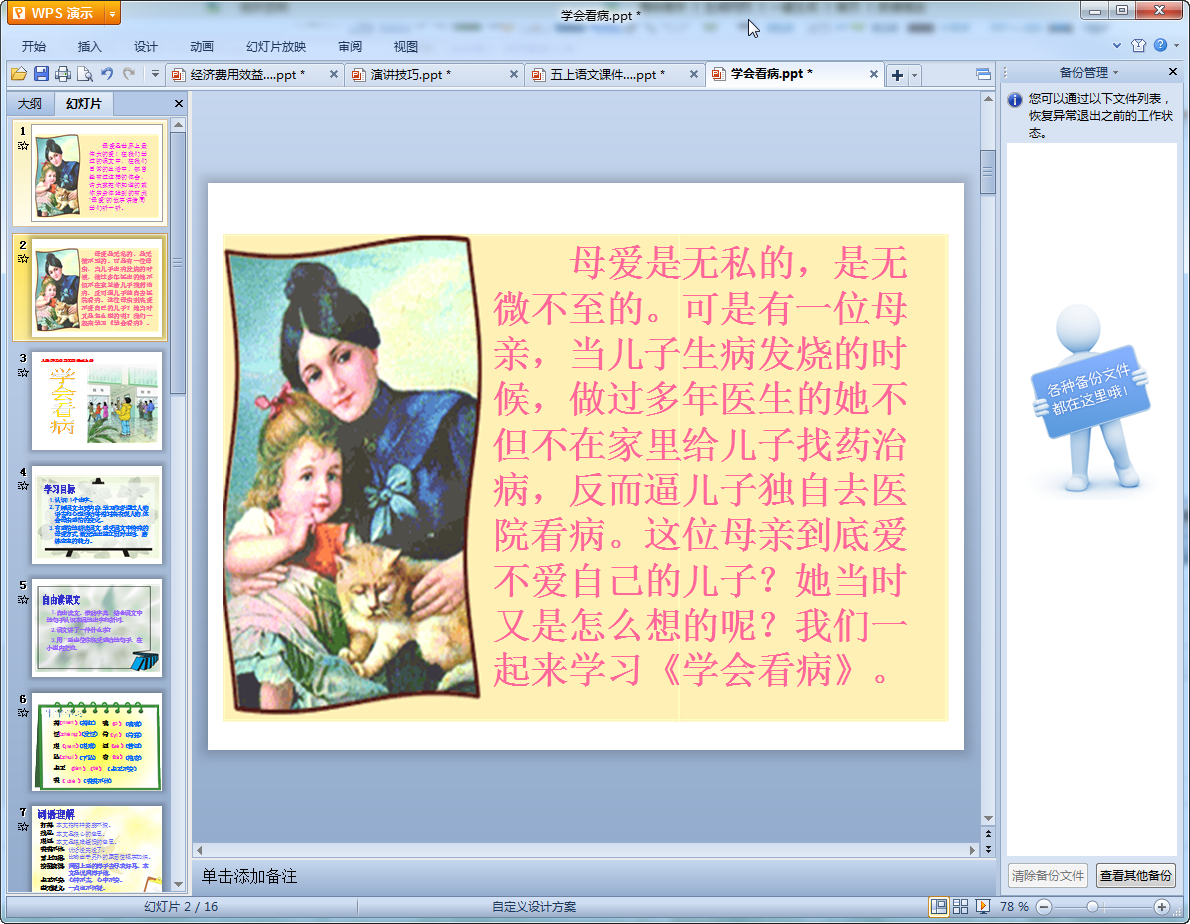Save the presentation with the floppy icon
This screenshot has height=924, width=1190.
(41, 74)
